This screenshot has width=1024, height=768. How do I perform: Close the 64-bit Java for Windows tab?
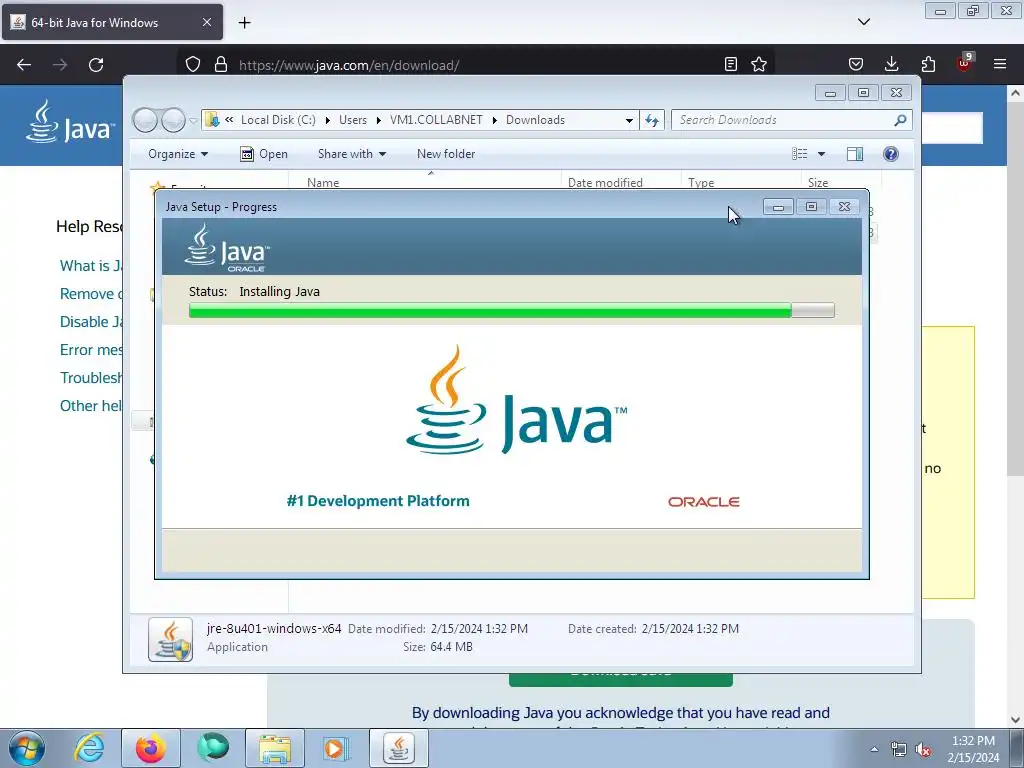pyautogui.click(x=207, y=22)
